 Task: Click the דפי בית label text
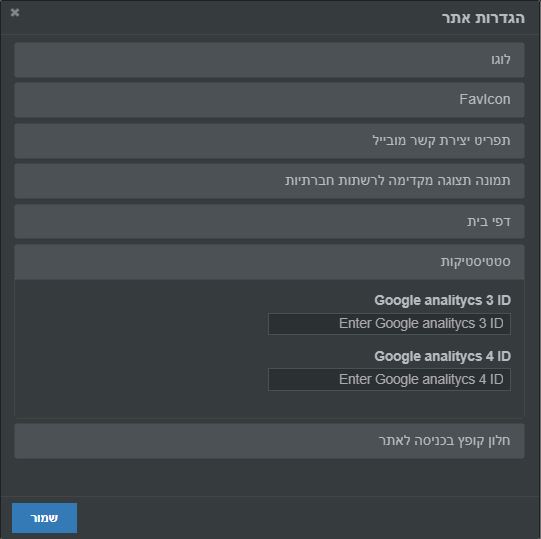coord(489,222)
